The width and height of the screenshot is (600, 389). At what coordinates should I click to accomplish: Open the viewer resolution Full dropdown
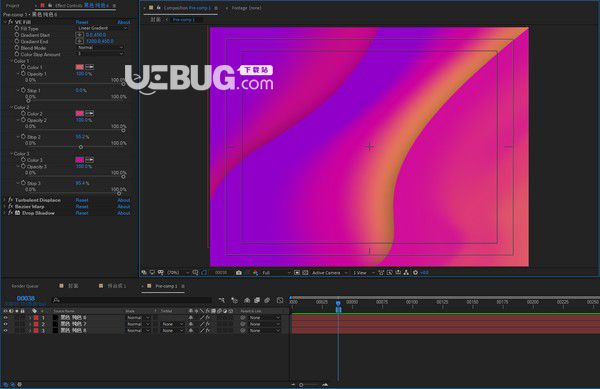[x=276, y=273]
